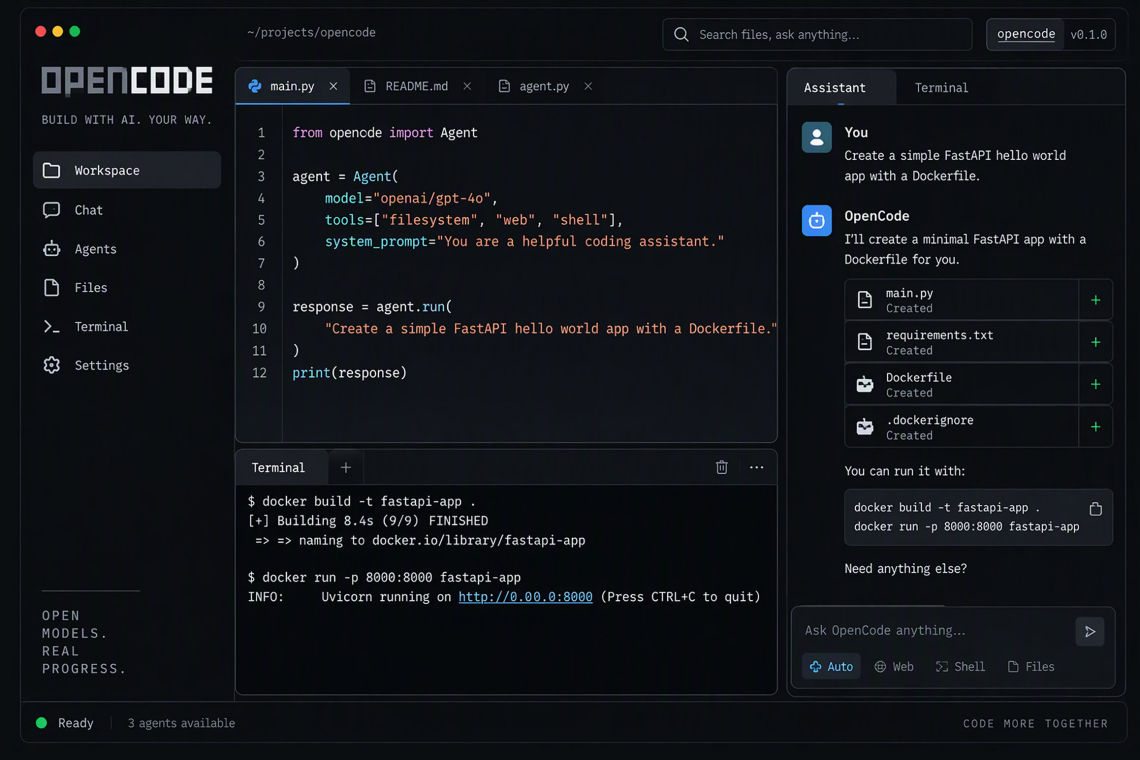Click the file icon next to requirements.txt
The width and height of the screenshot is (1140, 760).
(x=864, y=341)
